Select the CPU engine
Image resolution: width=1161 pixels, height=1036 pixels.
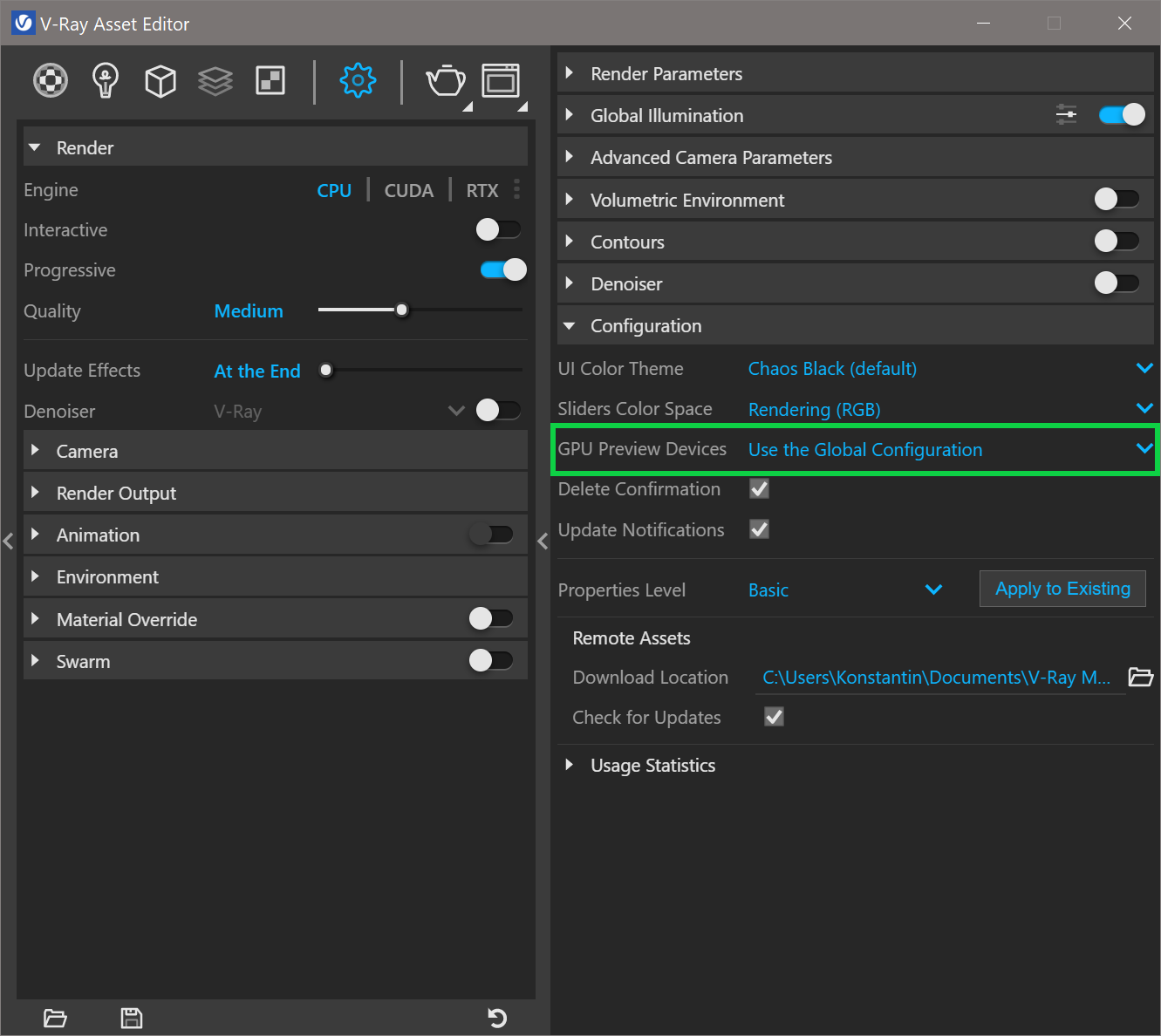[334, 190]
